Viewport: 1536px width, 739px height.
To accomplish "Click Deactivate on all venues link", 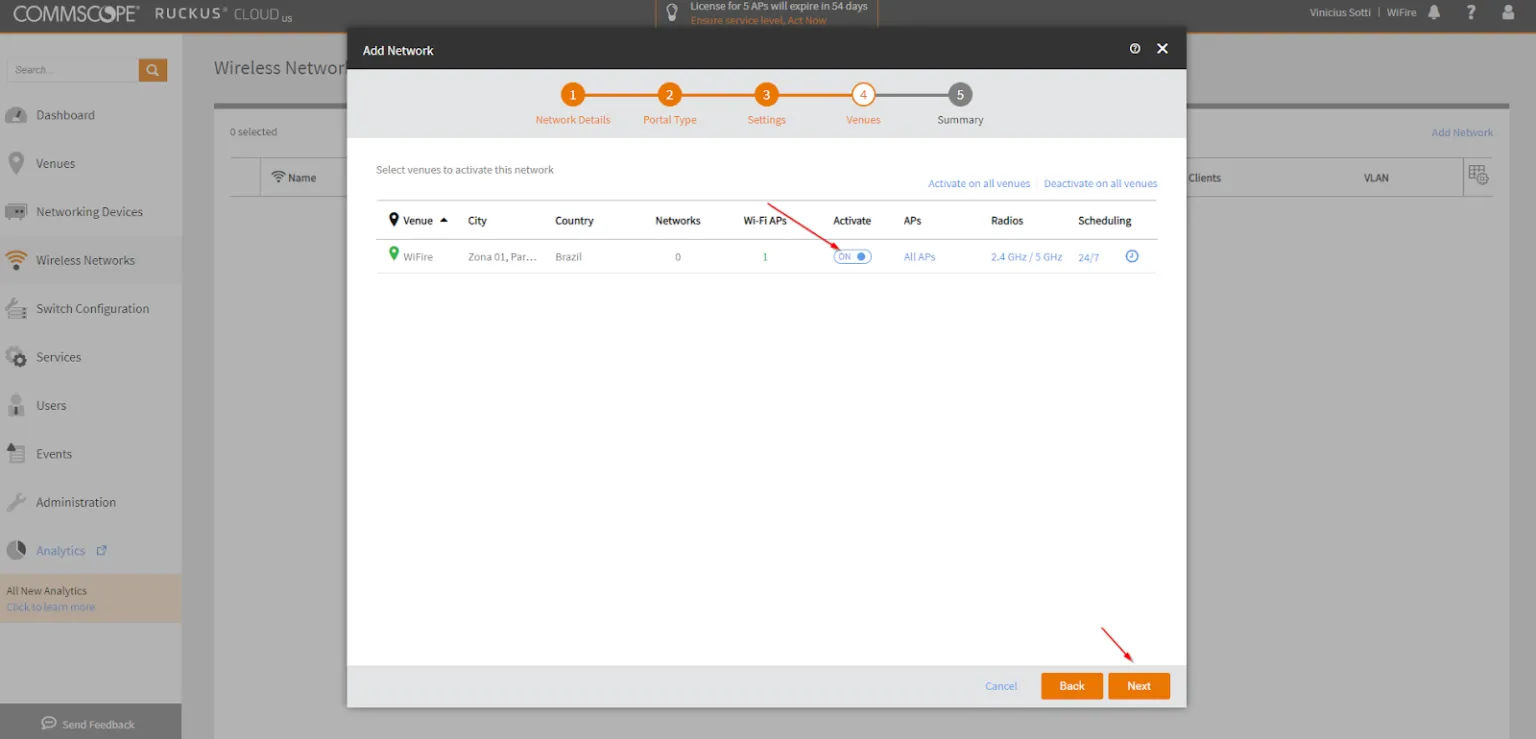I will pyautogui.click(x=1100, y=184).
